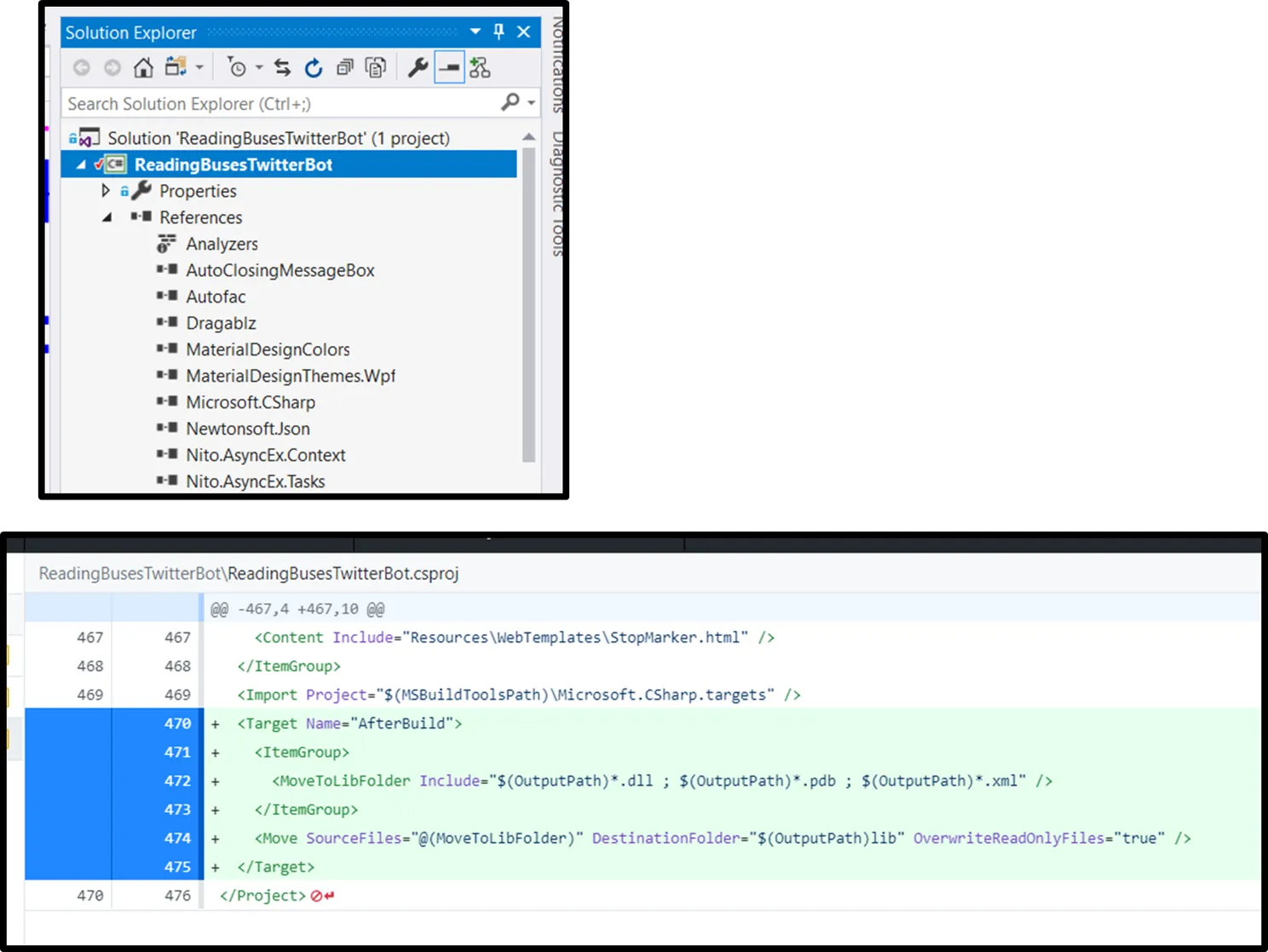Toggle Auto Hide pin for Solution Explorer
Viewport: 1268px width, 952px height.
tap(499, 32)
